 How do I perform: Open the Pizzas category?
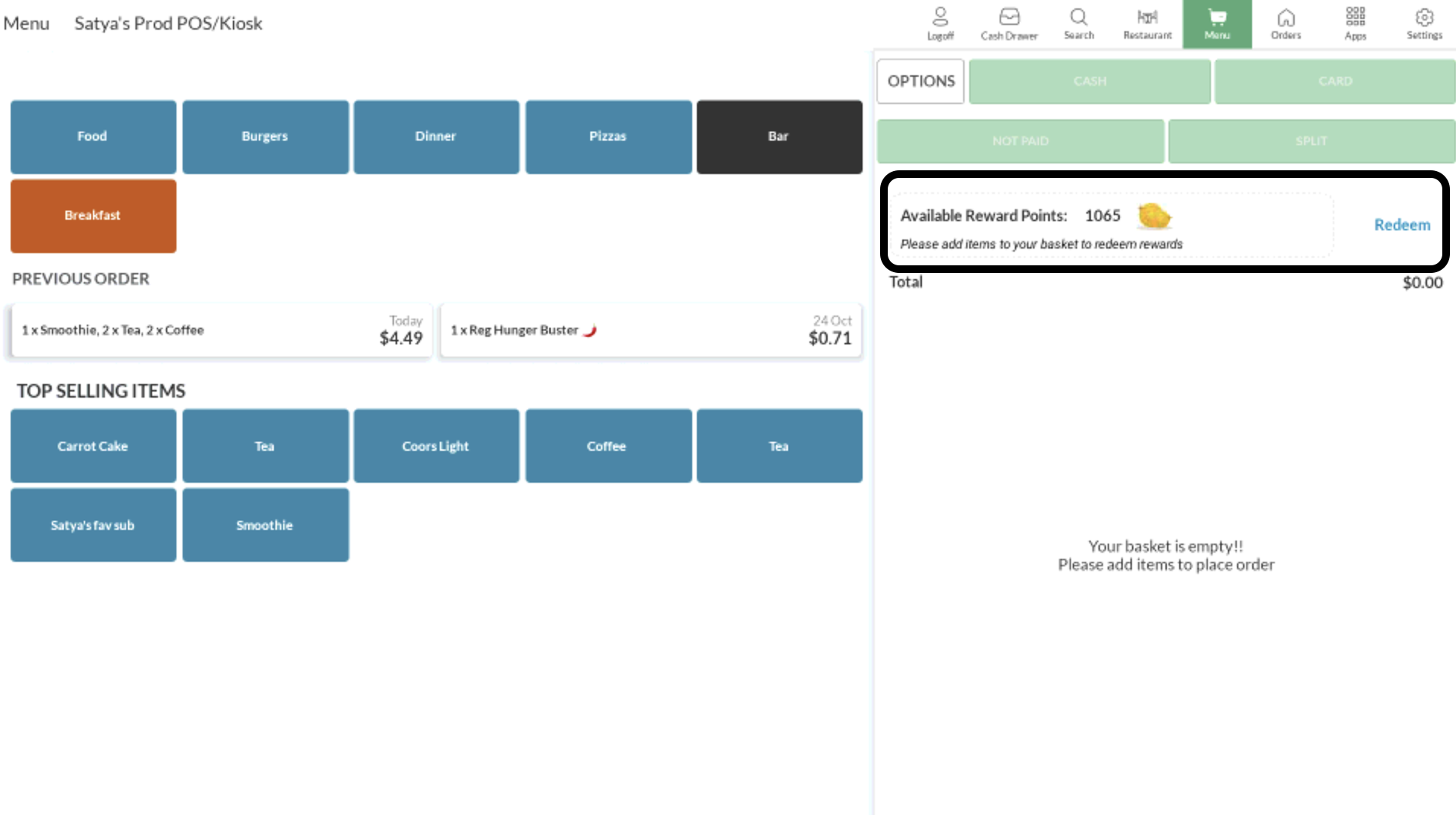coord(608,137)
